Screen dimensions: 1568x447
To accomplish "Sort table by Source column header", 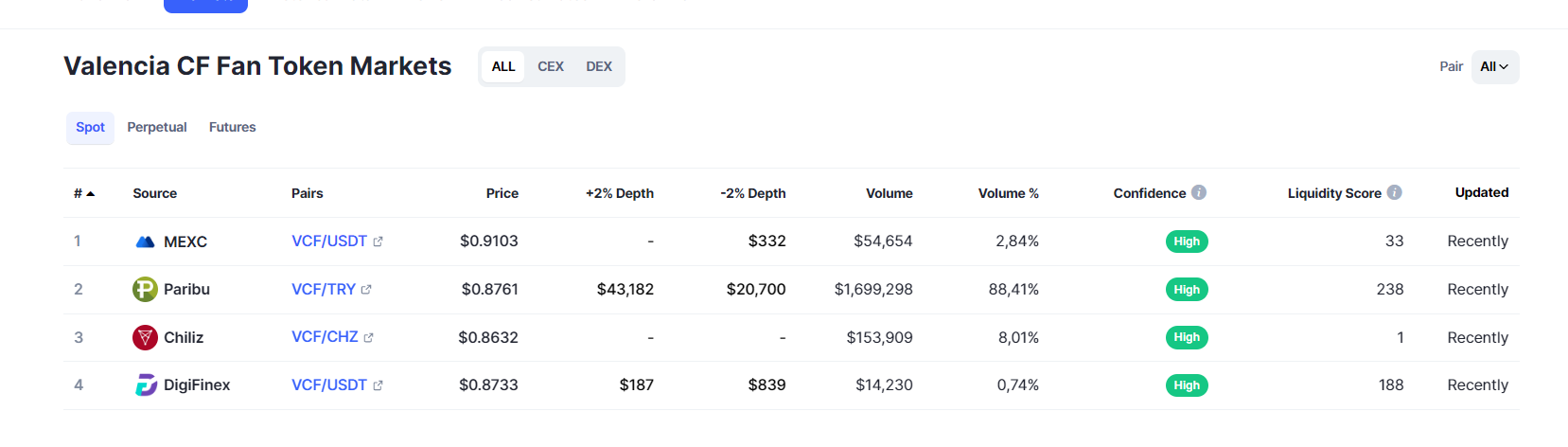I will pos(155,193).
